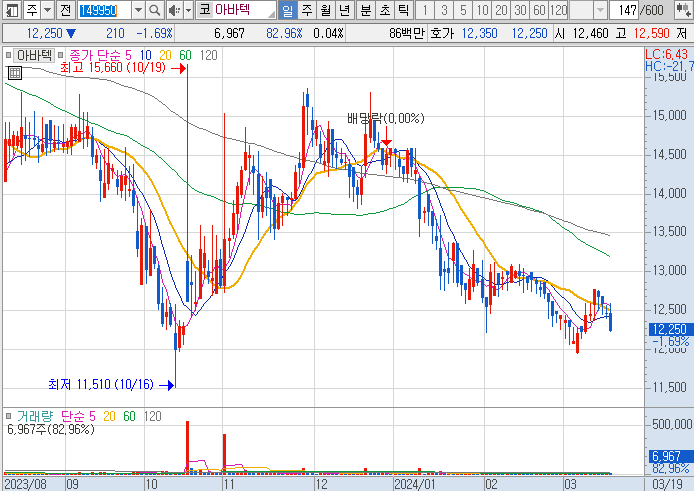Select interval 1 button
This screenshot has width=694, height=491.
point(425,10)
